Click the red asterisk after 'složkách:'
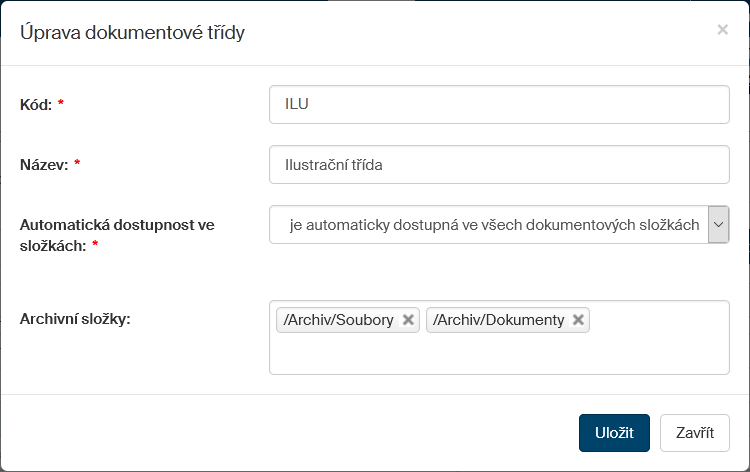The width and height of the screenshot is (750, 472). click(95, 245)
